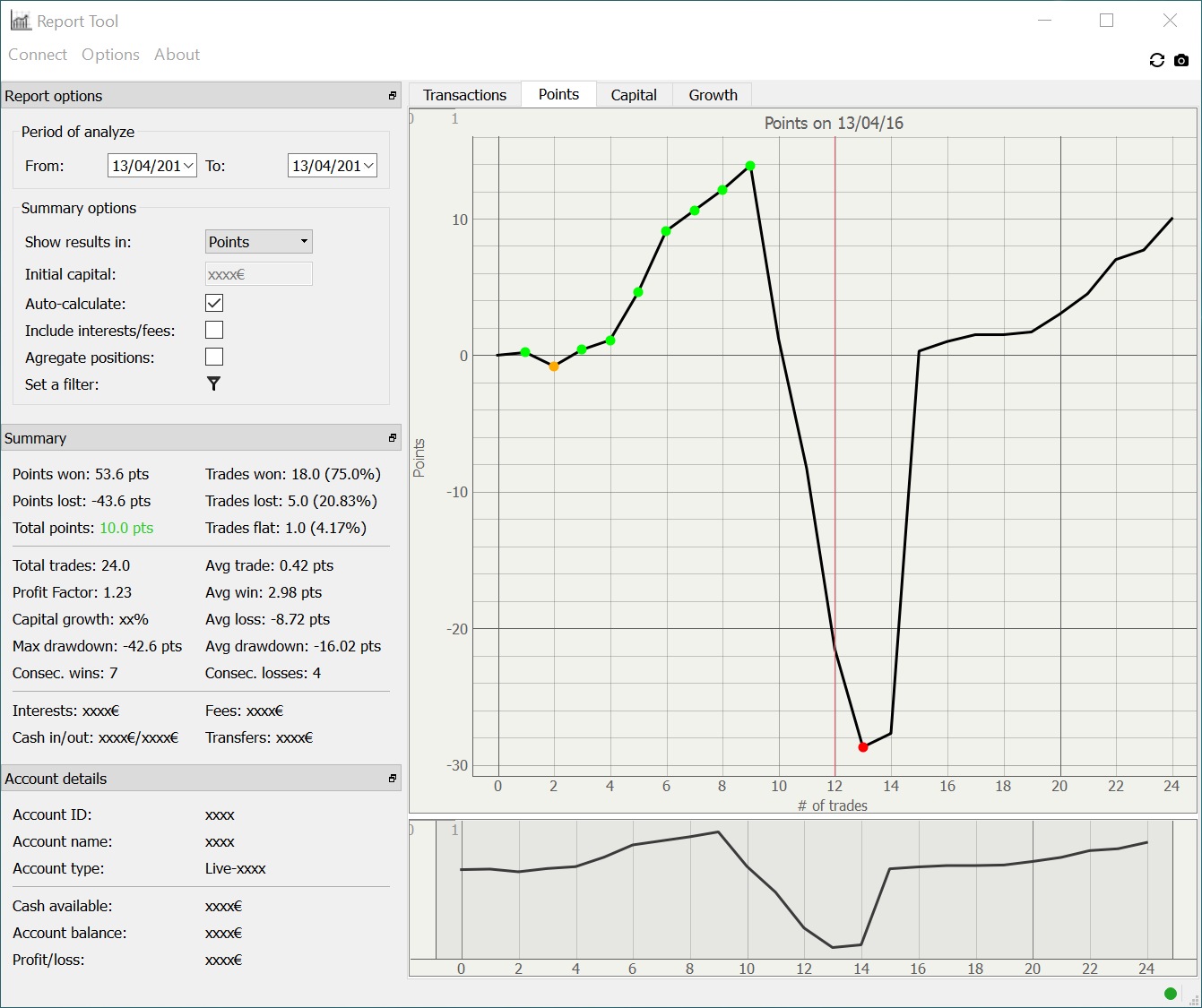The width and height of the screenshot is (1202, 1008).
Task: Click the filter funnel icon
Action: (213, 383)
